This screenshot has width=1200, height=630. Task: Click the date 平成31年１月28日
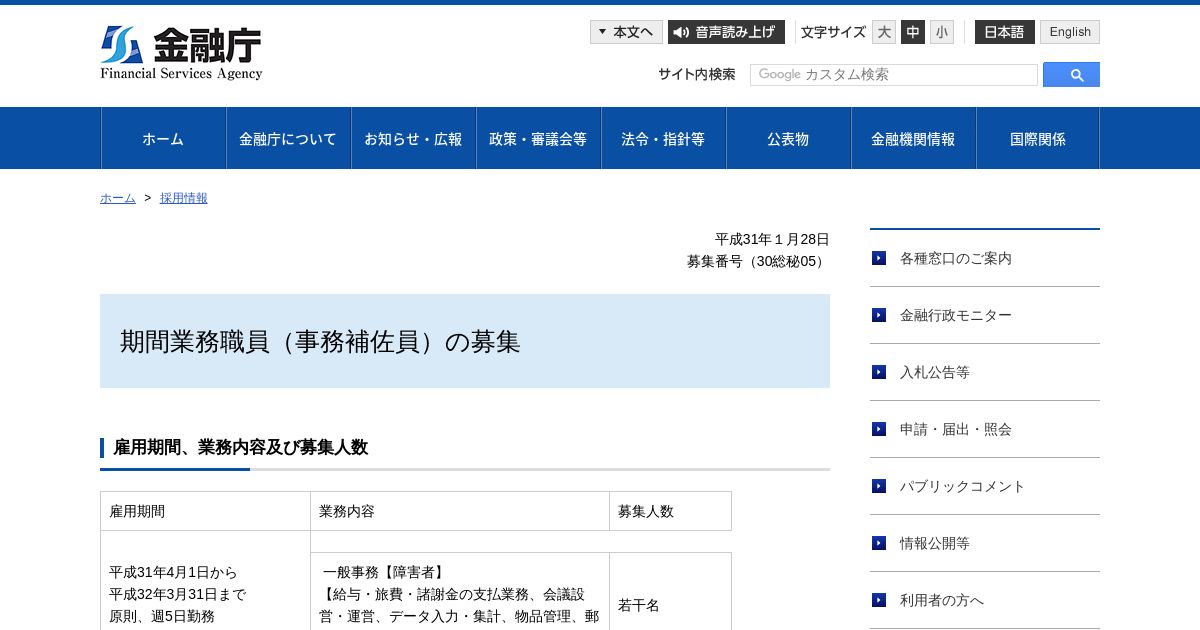click(x=772, y=239)
